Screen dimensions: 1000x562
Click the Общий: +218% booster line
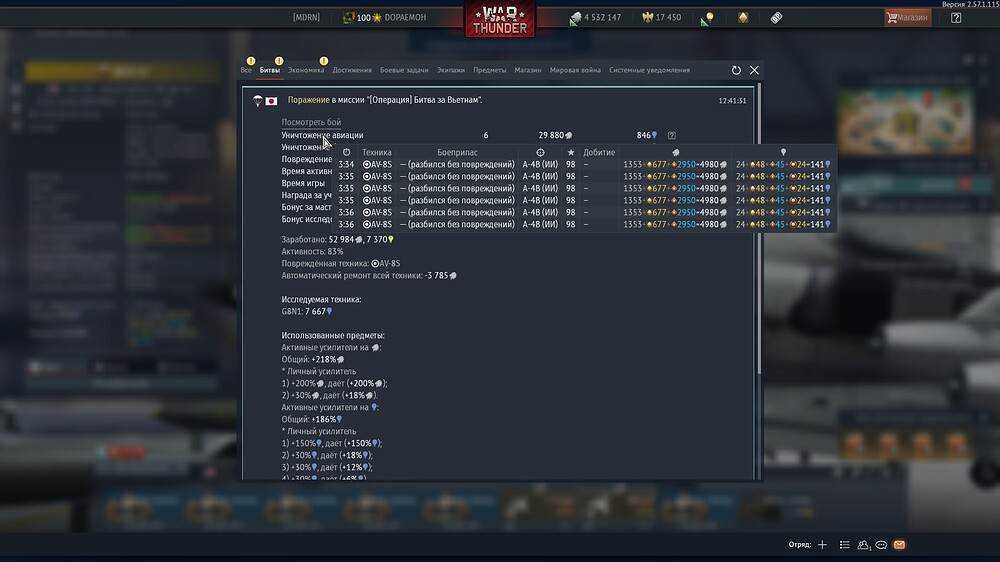click(312, 359)
